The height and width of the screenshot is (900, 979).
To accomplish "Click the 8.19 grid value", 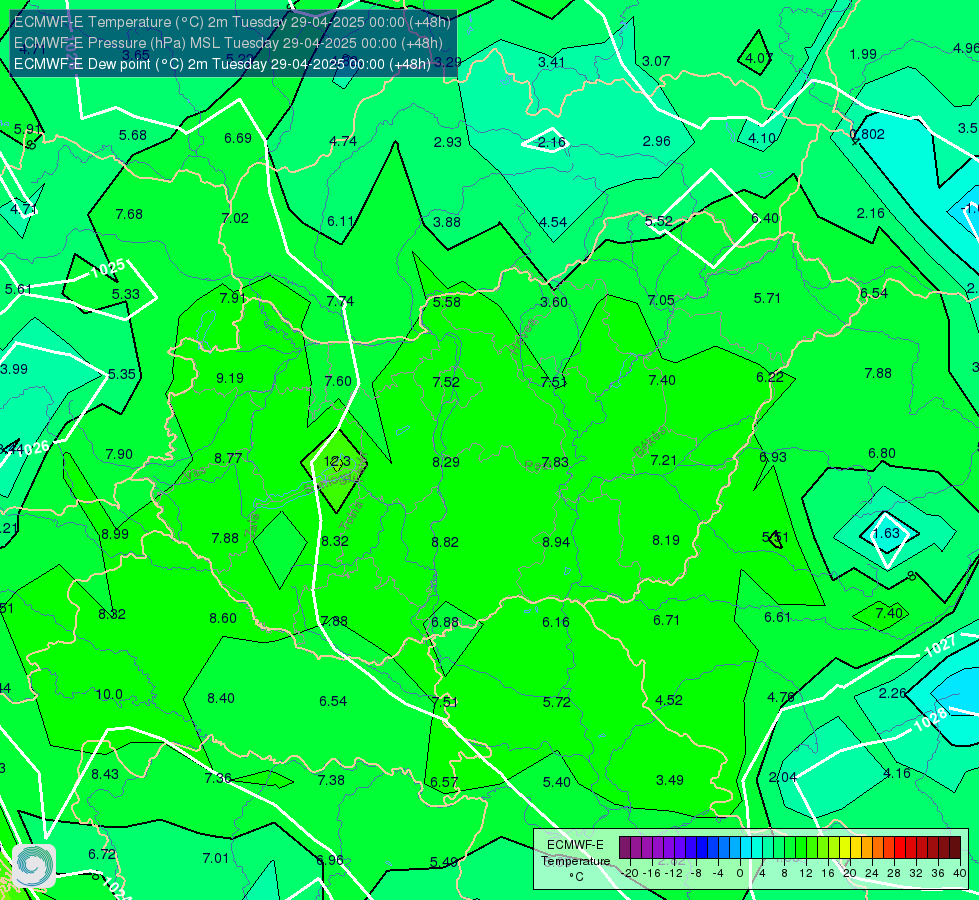I will (666, 540).
